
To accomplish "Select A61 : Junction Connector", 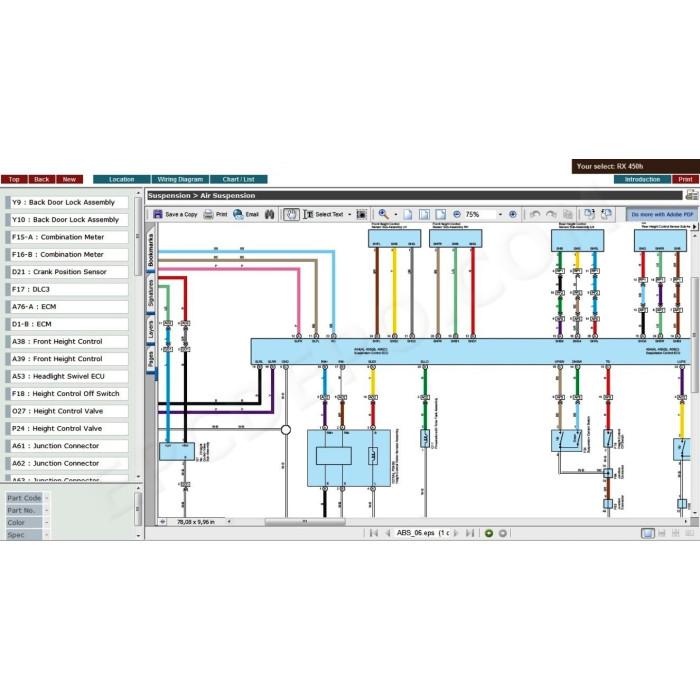I will (67, 446).
